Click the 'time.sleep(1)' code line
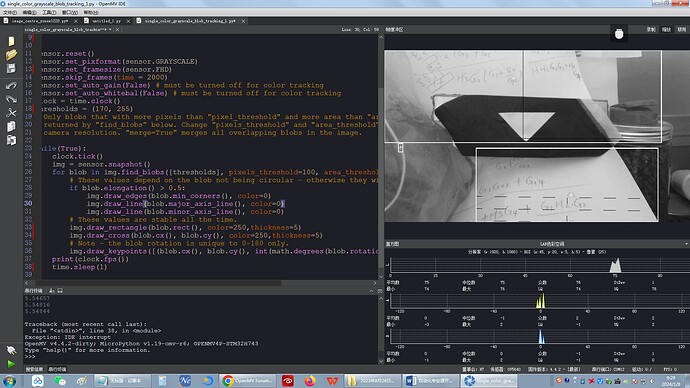This screenshot has width=690, height=388. coord(79,267)
